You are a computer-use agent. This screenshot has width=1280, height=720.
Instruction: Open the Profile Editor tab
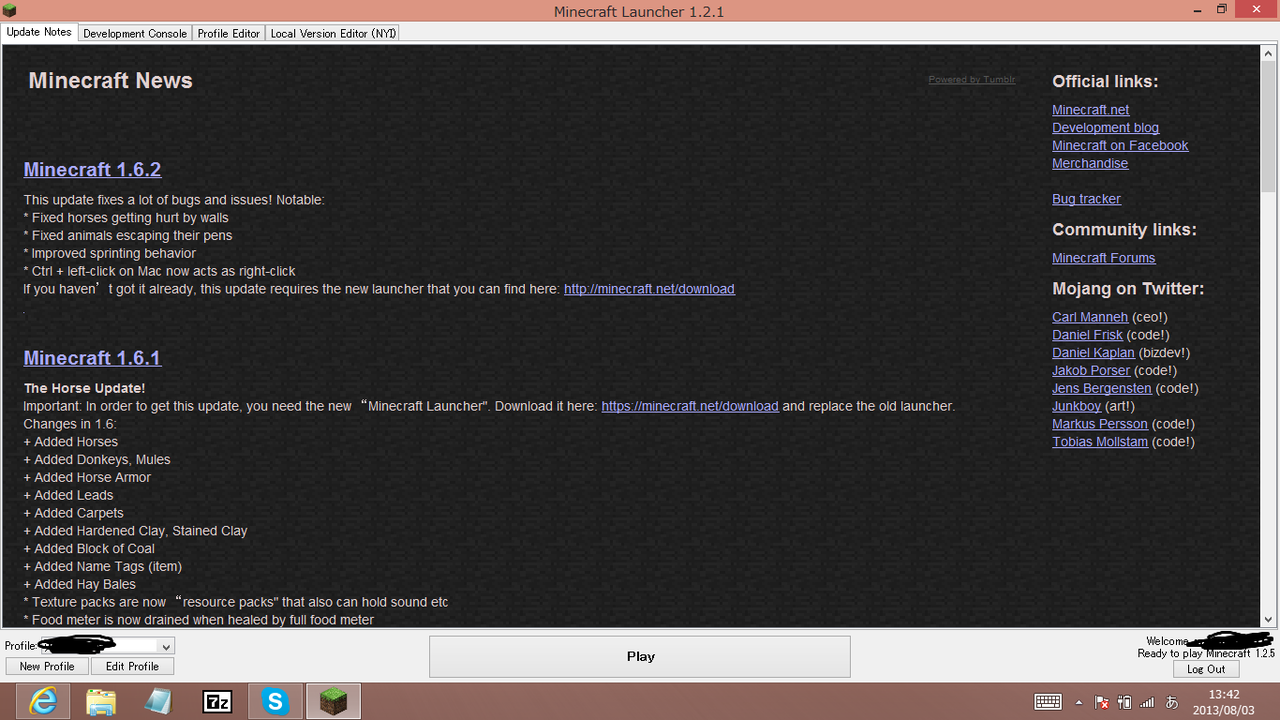(x=228, y=33)
